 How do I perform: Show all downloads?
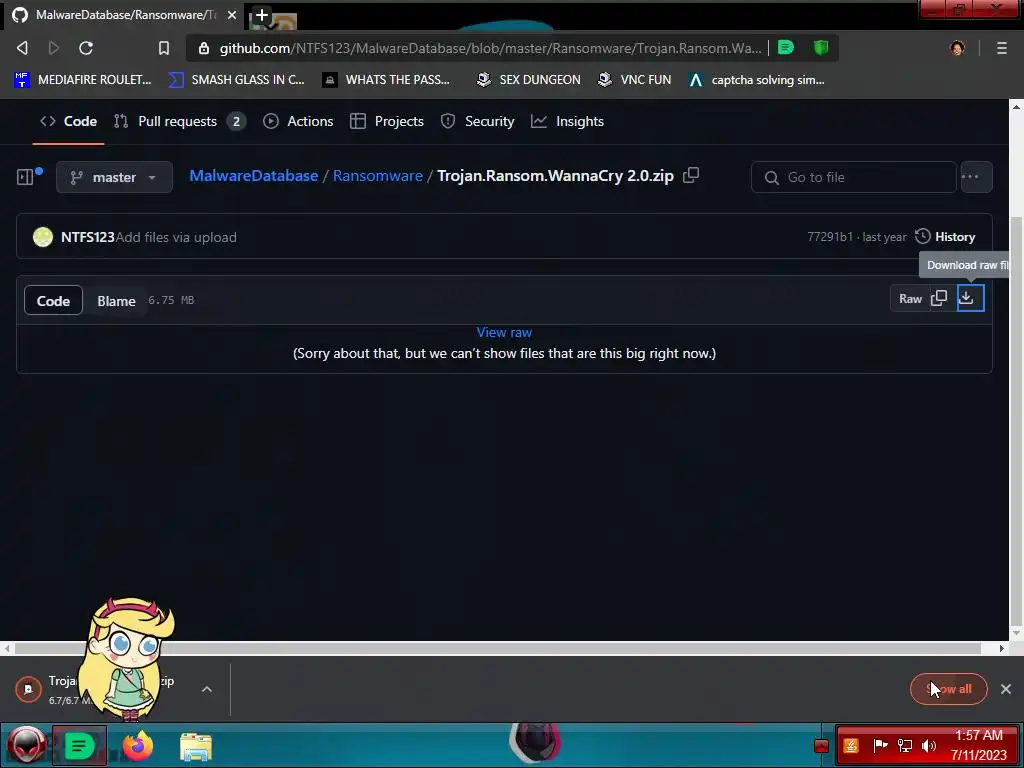pos(948,689)
